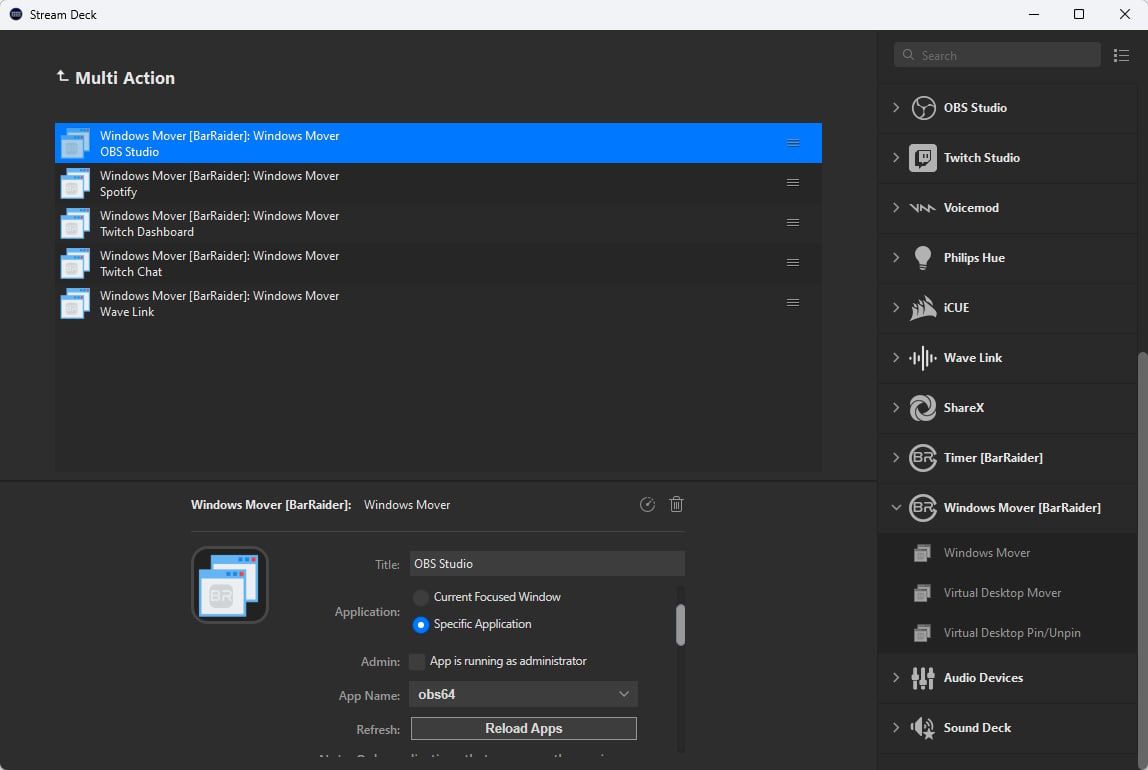Open the App Name dropdown showing obs64
The width and height of the screenshot is (1148, 770).
pos(523,694)
